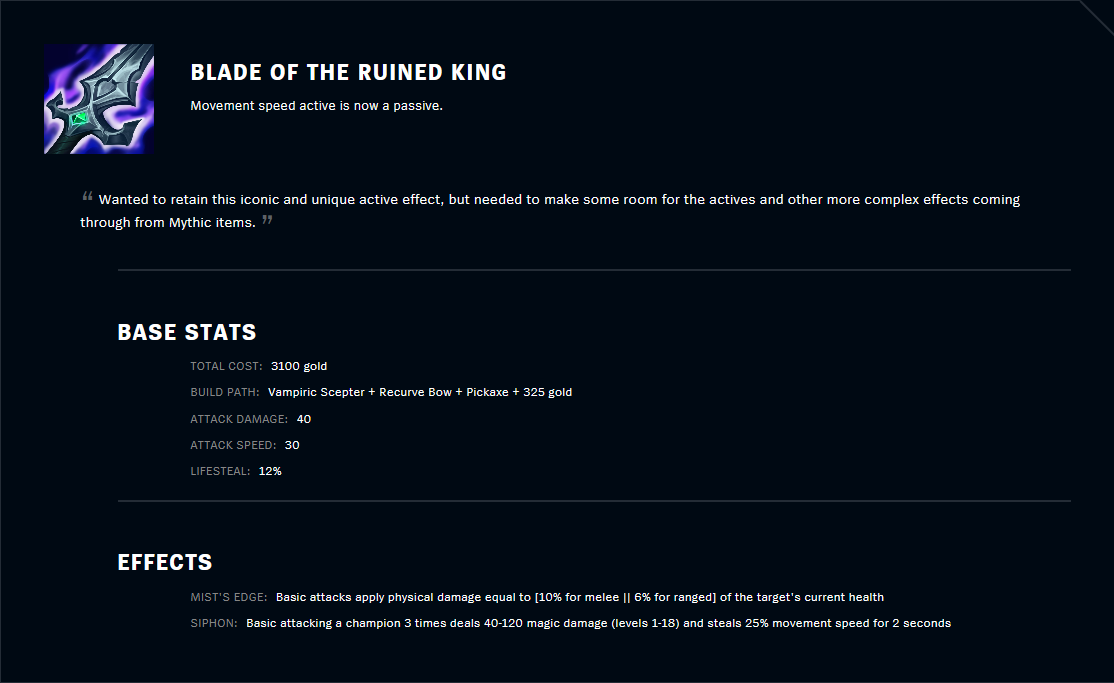
Task: Click the Lifesteal stat label
Action: click(220, 471)
